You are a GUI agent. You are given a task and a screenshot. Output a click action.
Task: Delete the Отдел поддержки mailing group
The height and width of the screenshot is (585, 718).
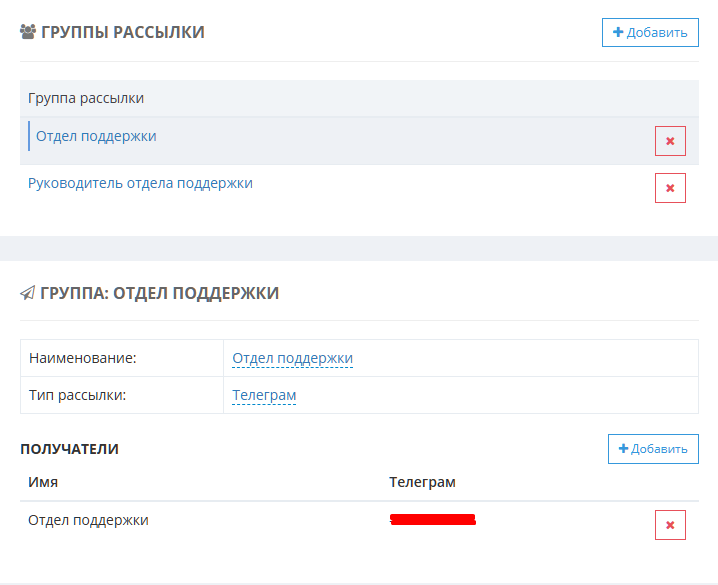670,141
